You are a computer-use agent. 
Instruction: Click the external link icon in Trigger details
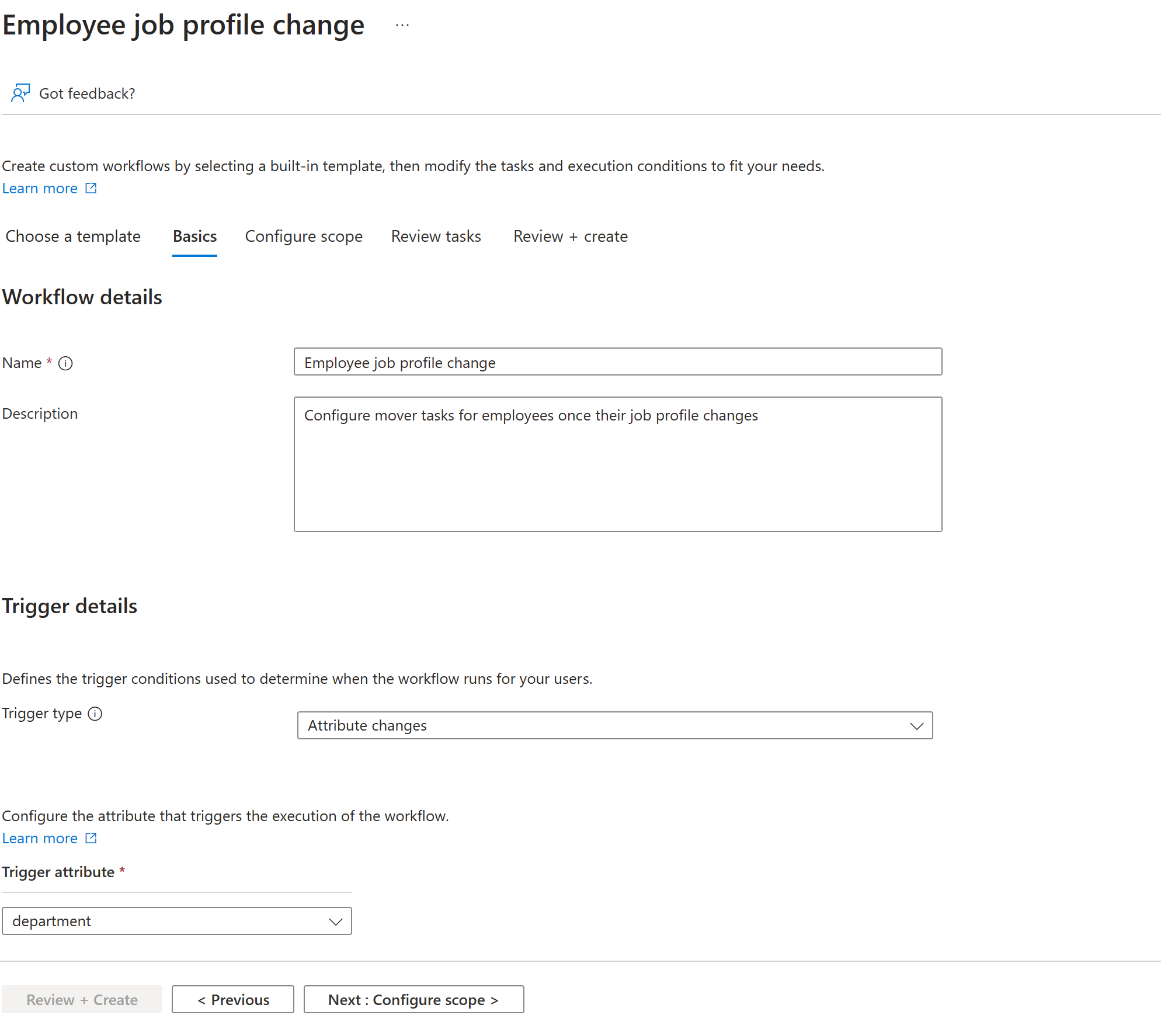[x=92, y=838]
